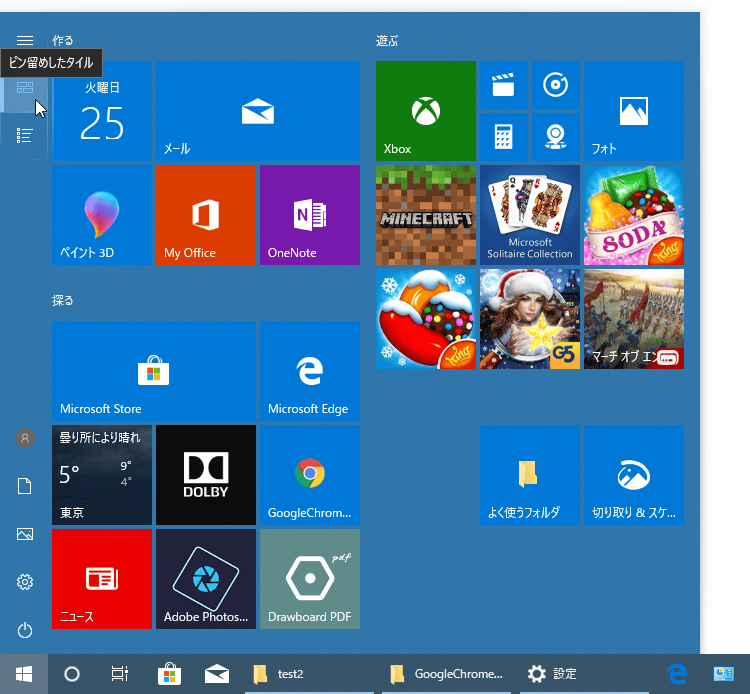Screen dimensions: 750x694
Task: Launch the Adobe Photoshop Express tile
Action: [x=206, y=579]
